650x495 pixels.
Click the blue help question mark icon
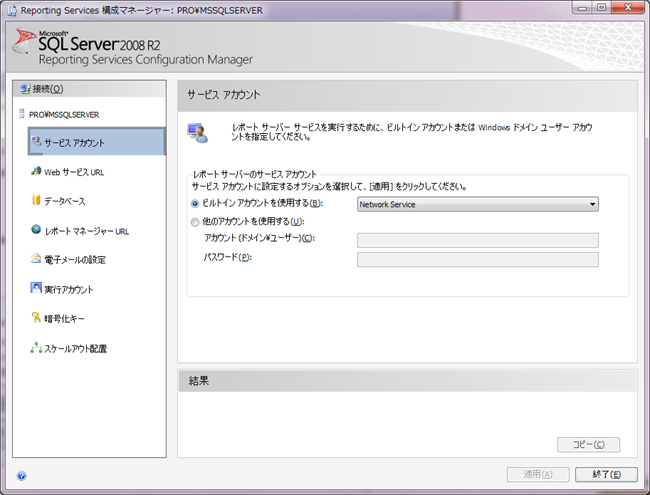22,476
